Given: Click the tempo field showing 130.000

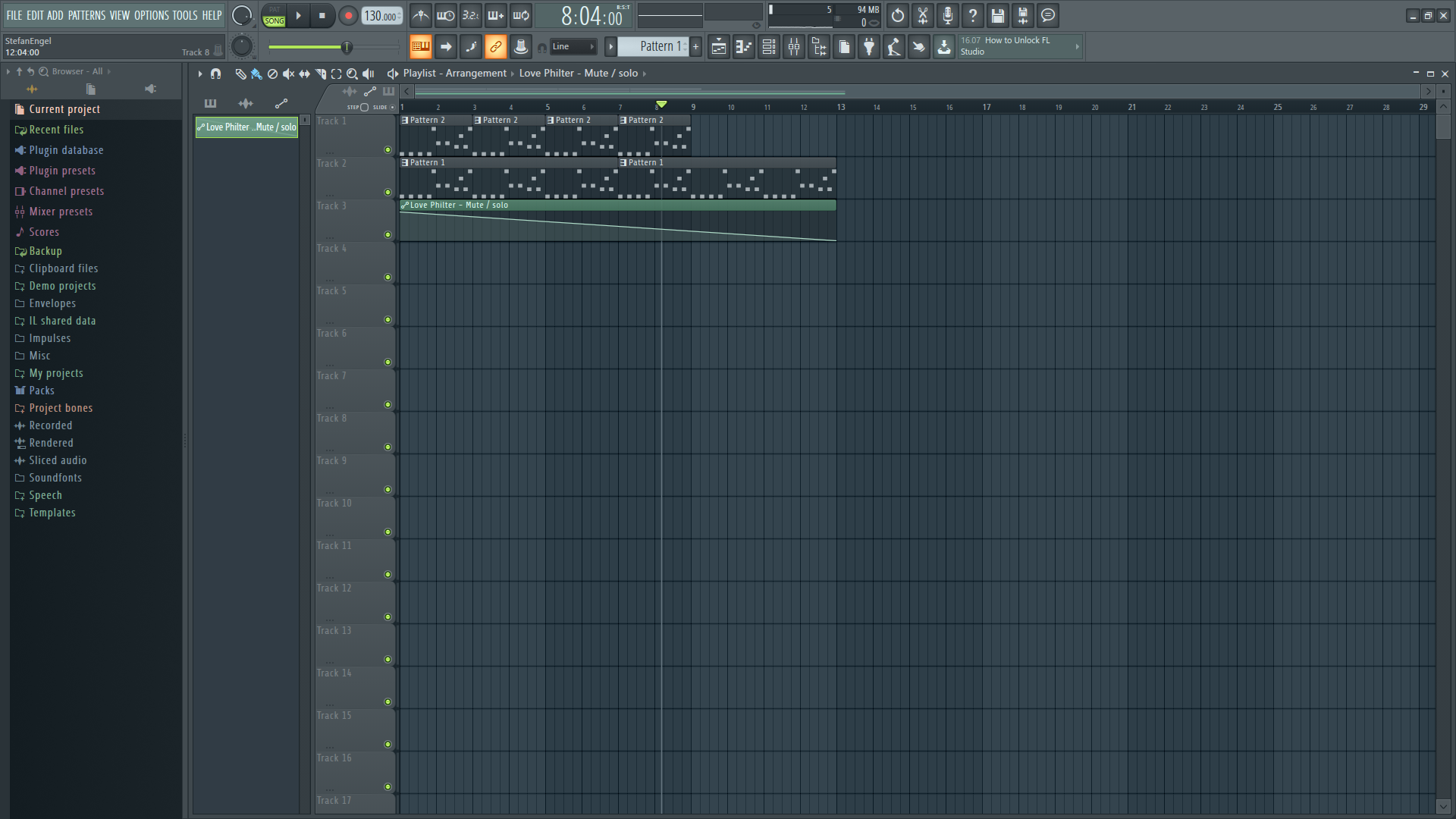Looking at the screenshot, I should tap(381, 16).
